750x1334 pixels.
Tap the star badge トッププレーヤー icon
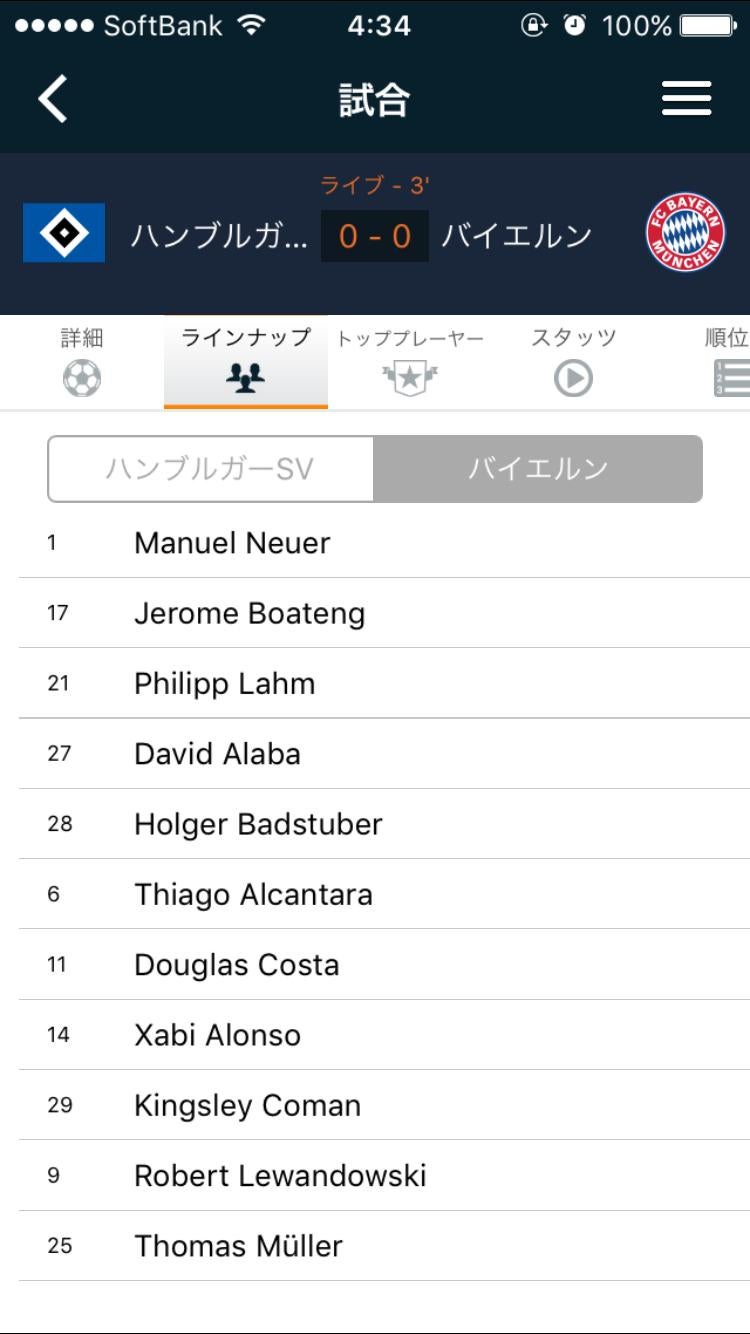tap(410, 379)
